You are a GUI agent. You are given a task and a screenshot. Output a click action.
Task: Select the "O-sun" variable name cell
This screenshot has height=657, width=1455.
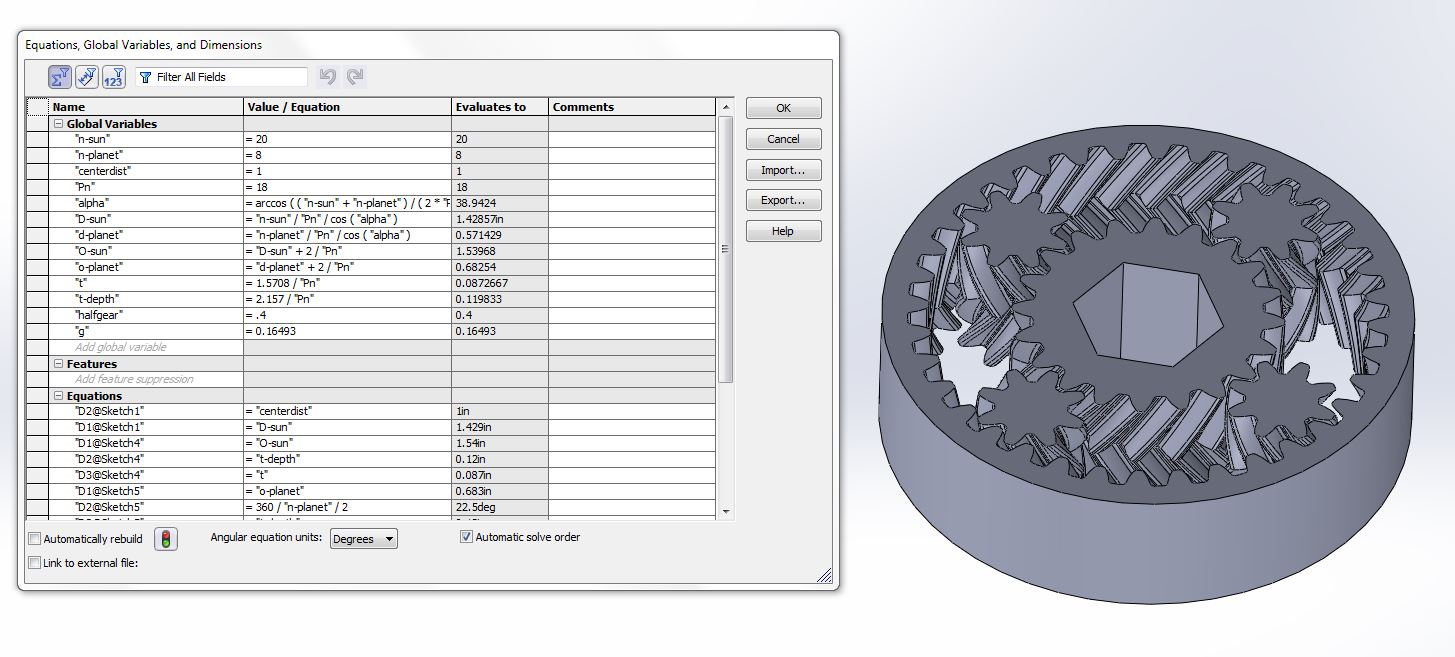146,251
